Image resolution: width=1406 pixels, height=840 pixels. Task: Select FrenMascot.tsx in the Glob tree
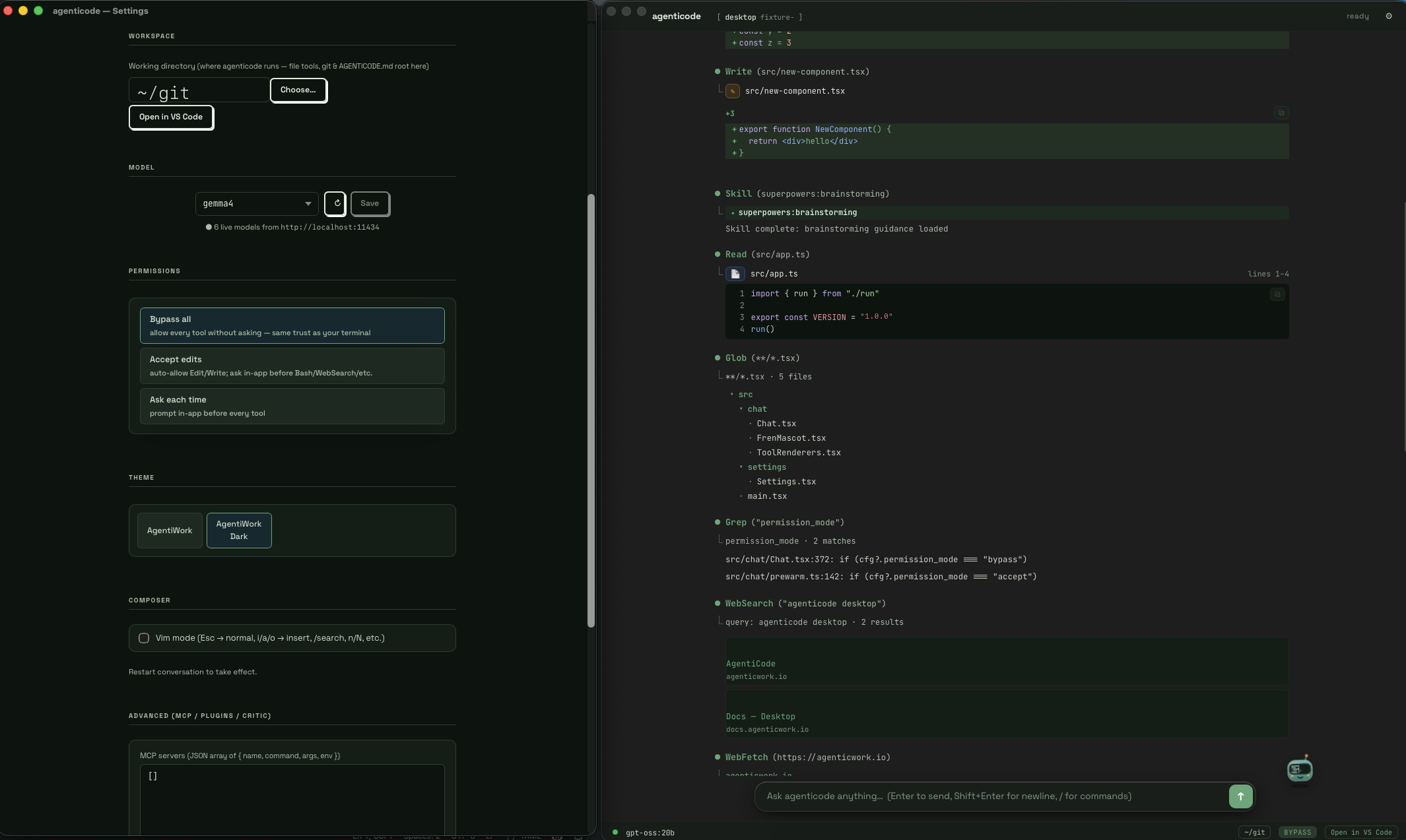click(x=791, y=438)
